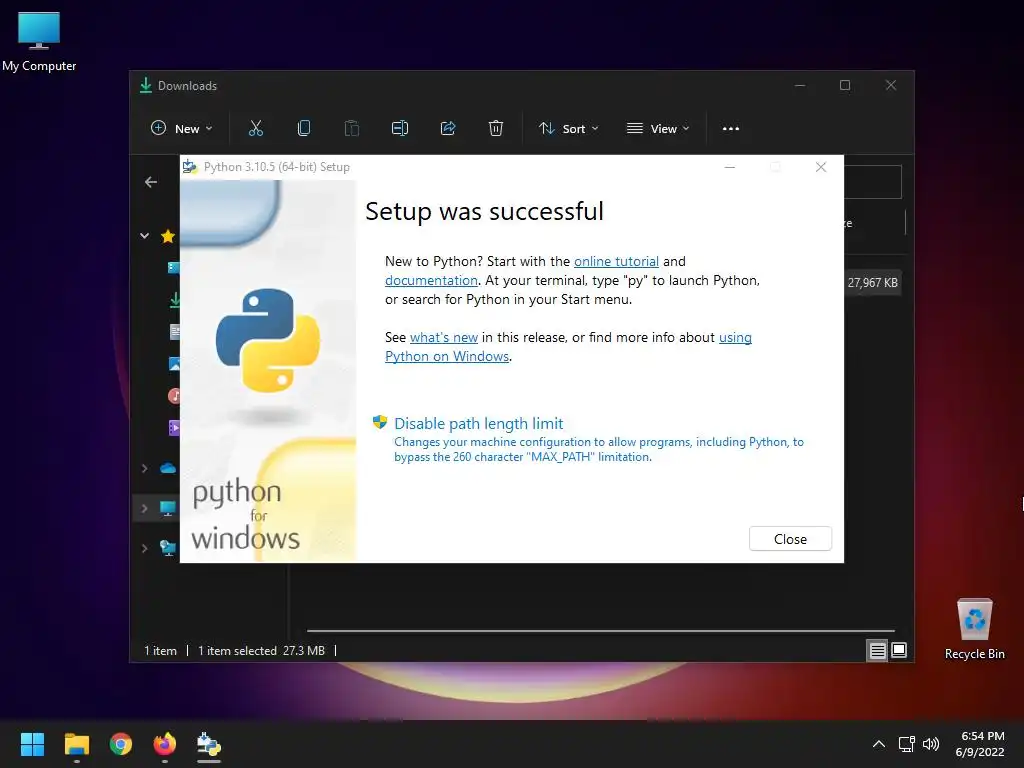Open the documentation link

(431, 280)
